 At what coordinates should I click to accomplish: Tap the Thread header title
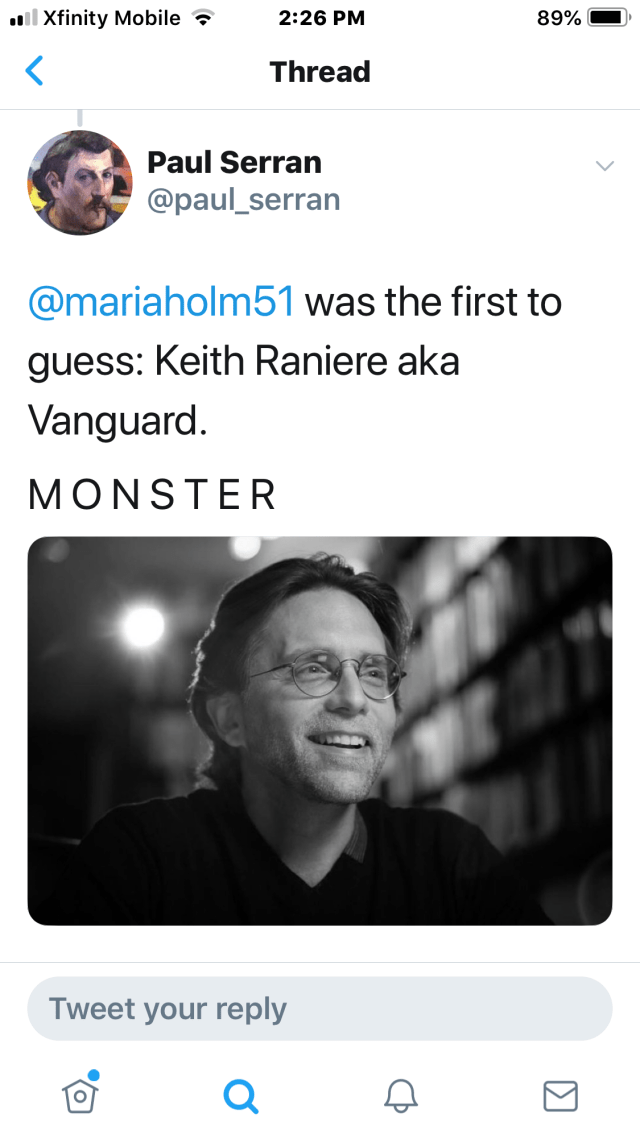click(320, 72)
